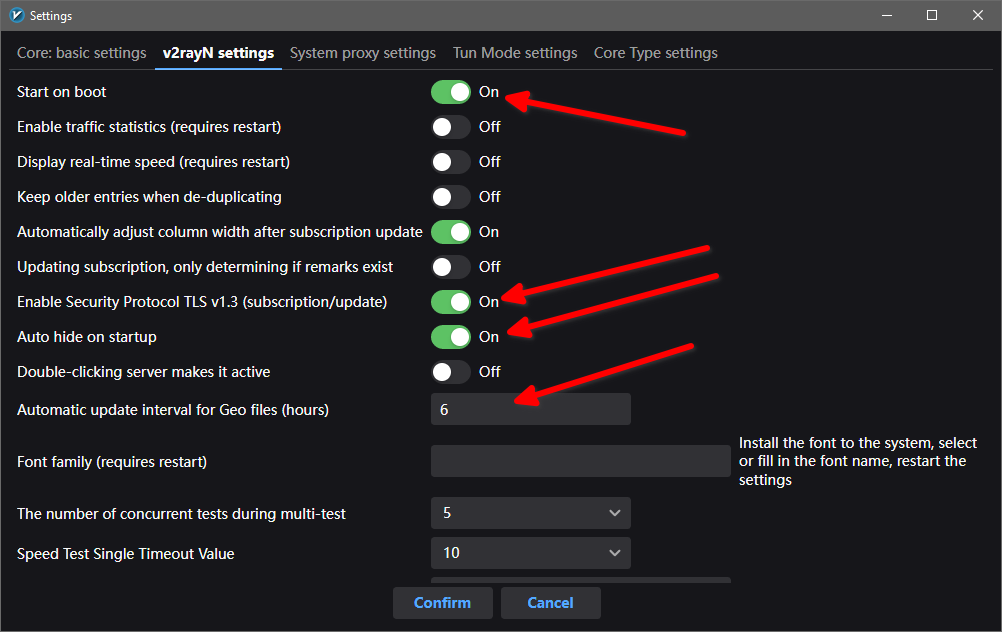Toggle Keep older entries when de-duplicating
This screenshot has width=1002, height=632.
tap(451, 197)
